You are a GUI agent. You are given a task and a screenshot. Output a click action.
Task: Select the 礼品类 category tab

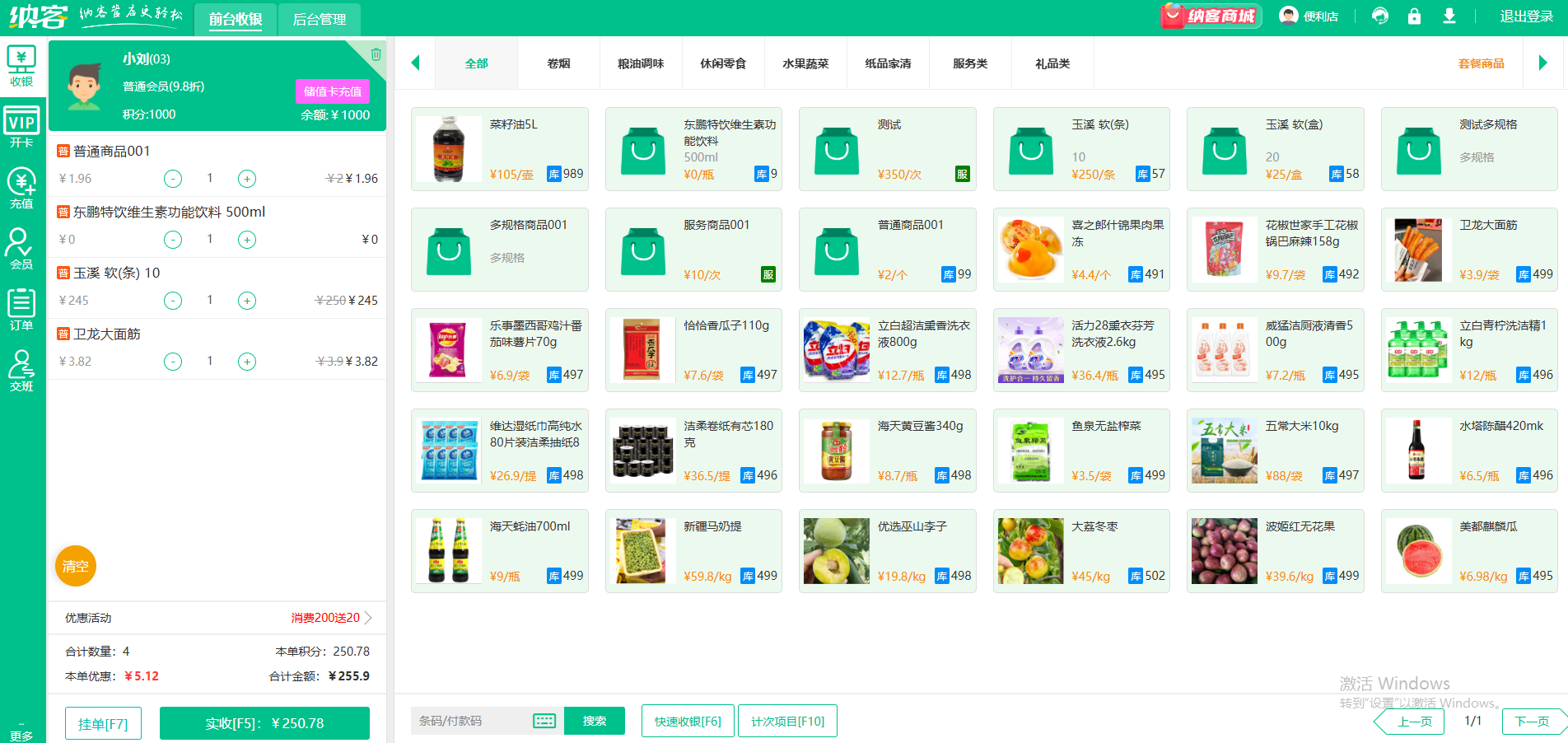[x=1052, y=63]
